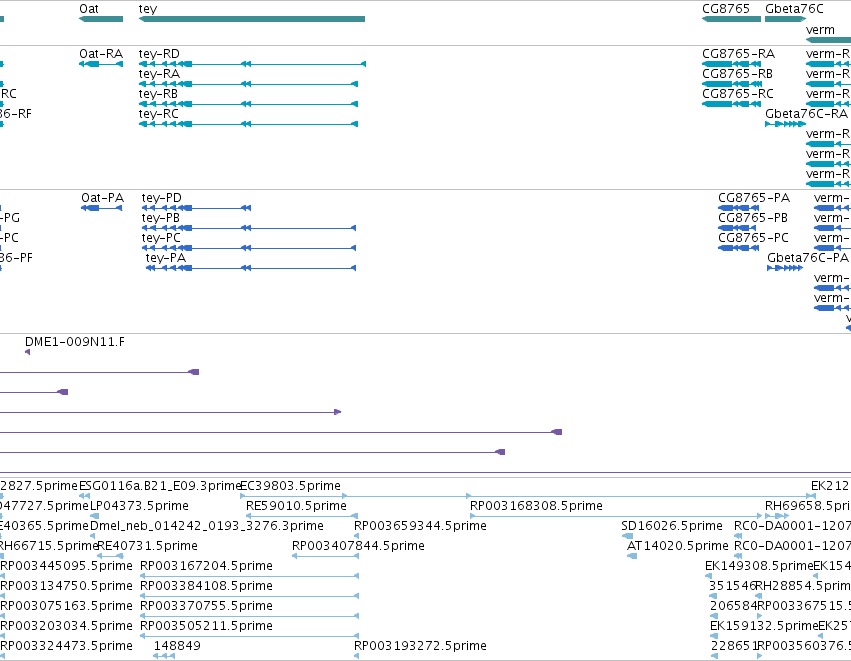Select the tey gene bar

click(252, 19)
